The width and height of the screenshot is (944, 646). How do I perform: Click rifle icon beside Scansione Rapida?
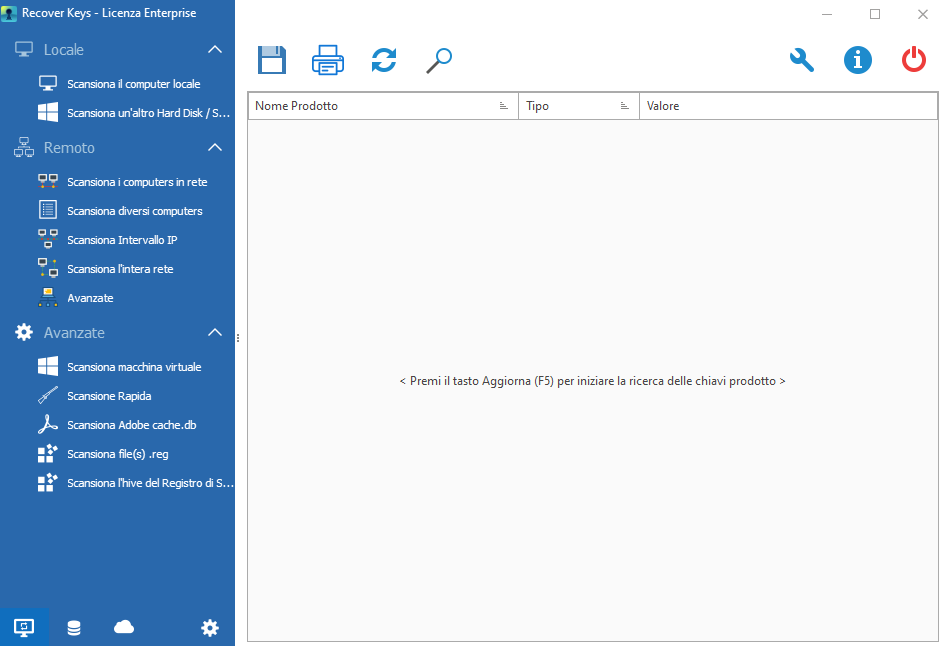click(48, 395)
